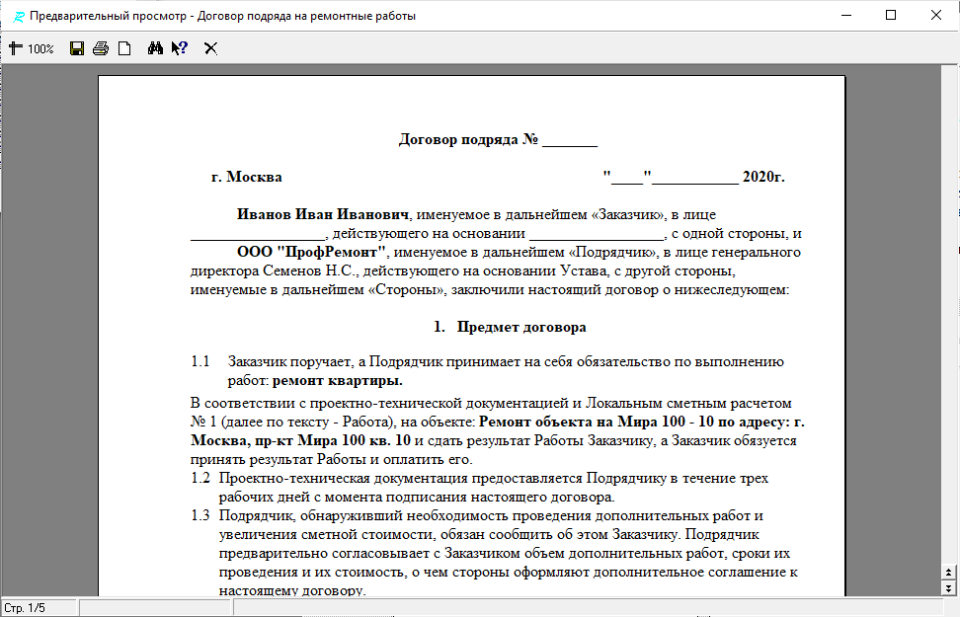Print the contract with the printer icon
This screenshot has width=960, height=617.
100,48
